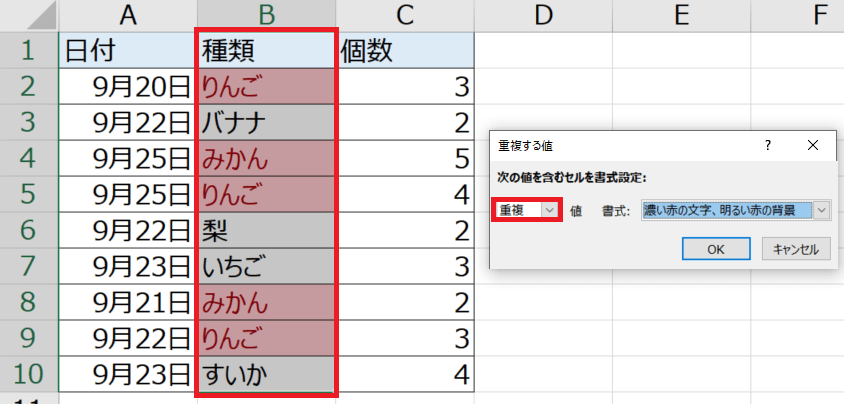The image size is (844, 404).
Task: Click row 5 header
Action: [x=27, y=195]
